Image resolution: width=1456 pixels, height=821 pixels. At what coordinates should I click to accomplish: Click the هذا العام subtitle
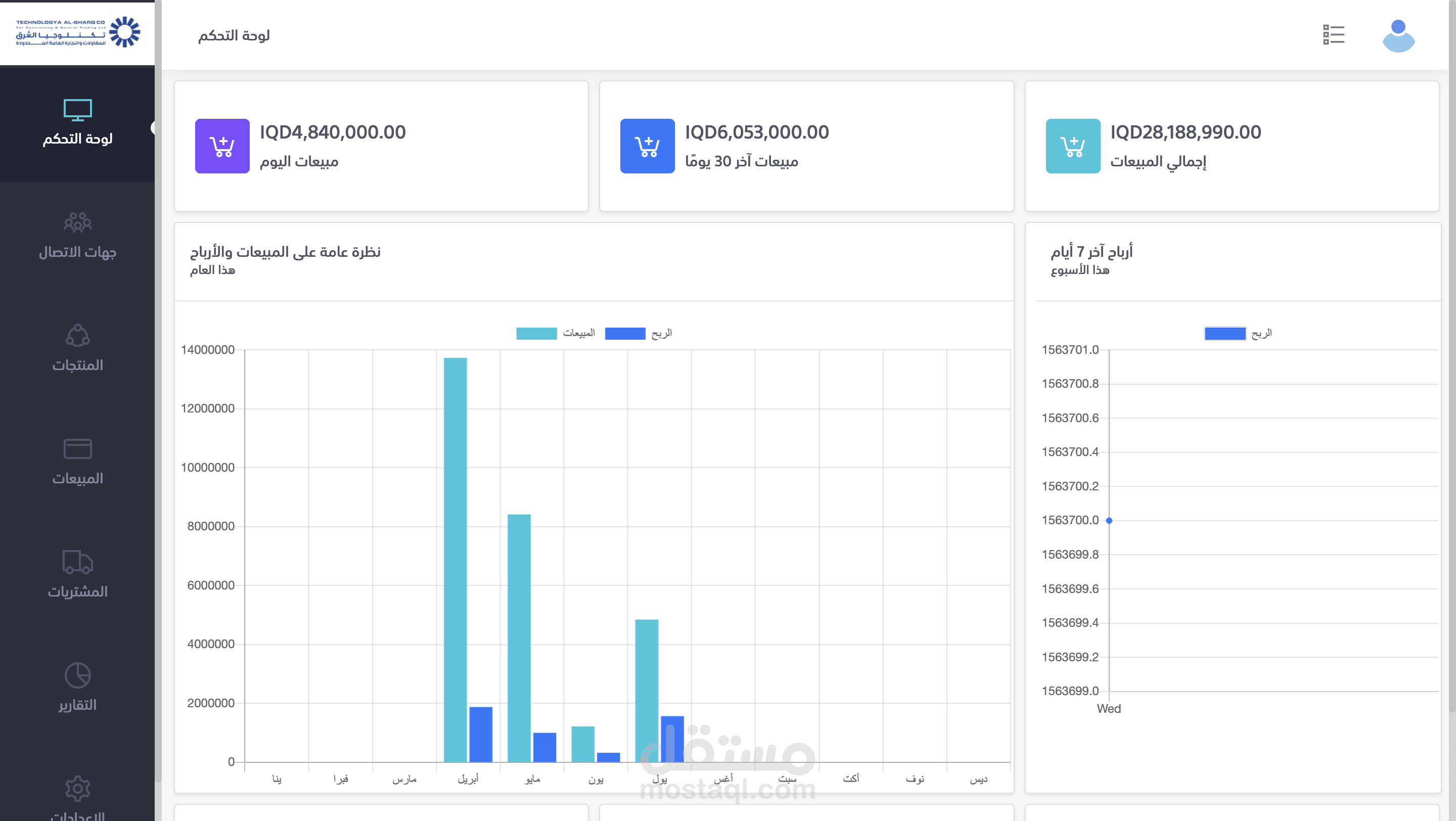pos(212,270)
